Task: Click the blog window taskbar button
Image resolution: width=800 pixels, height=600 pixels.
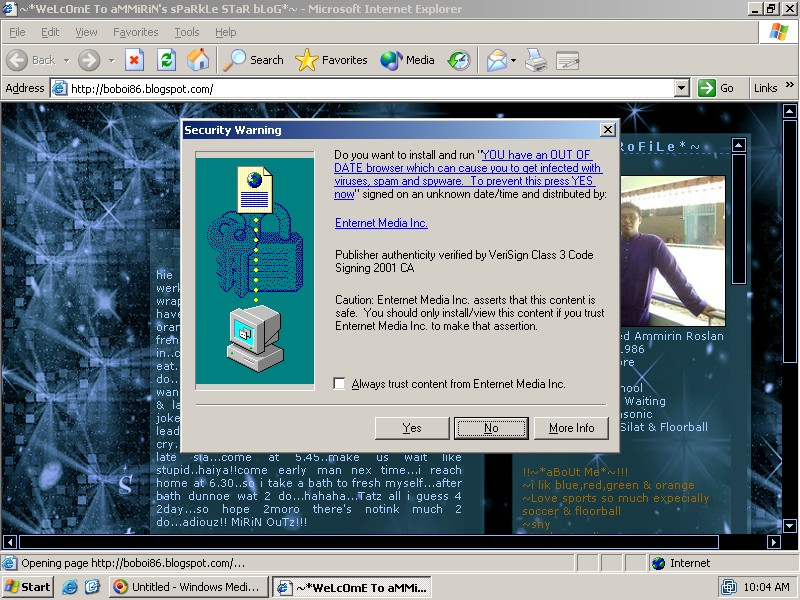Action: [352, 587]
